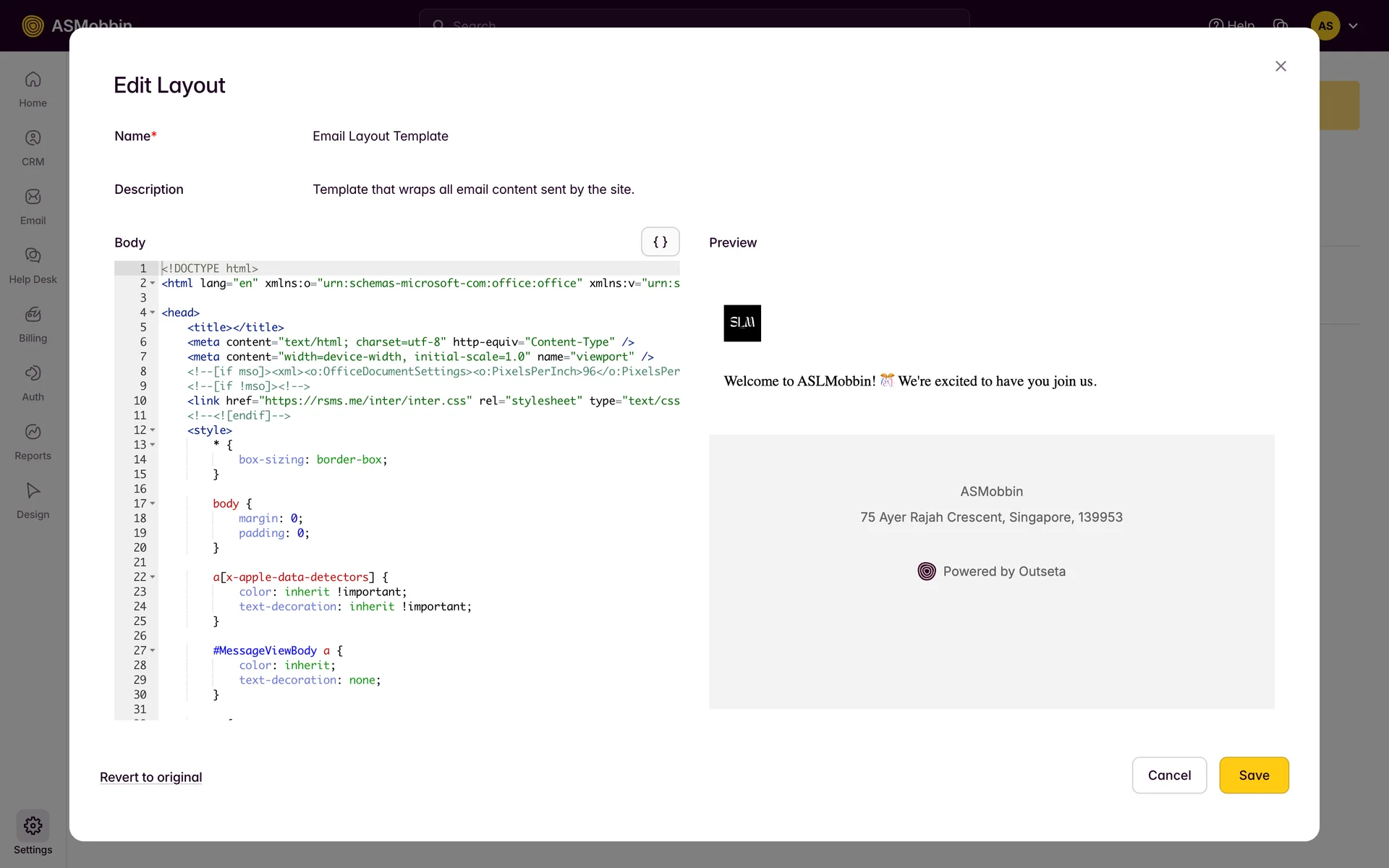The height and width of the screenshot is (868, 1389).
Task: Expand the AS account dropdown chevron
Action: (1353, 26)
